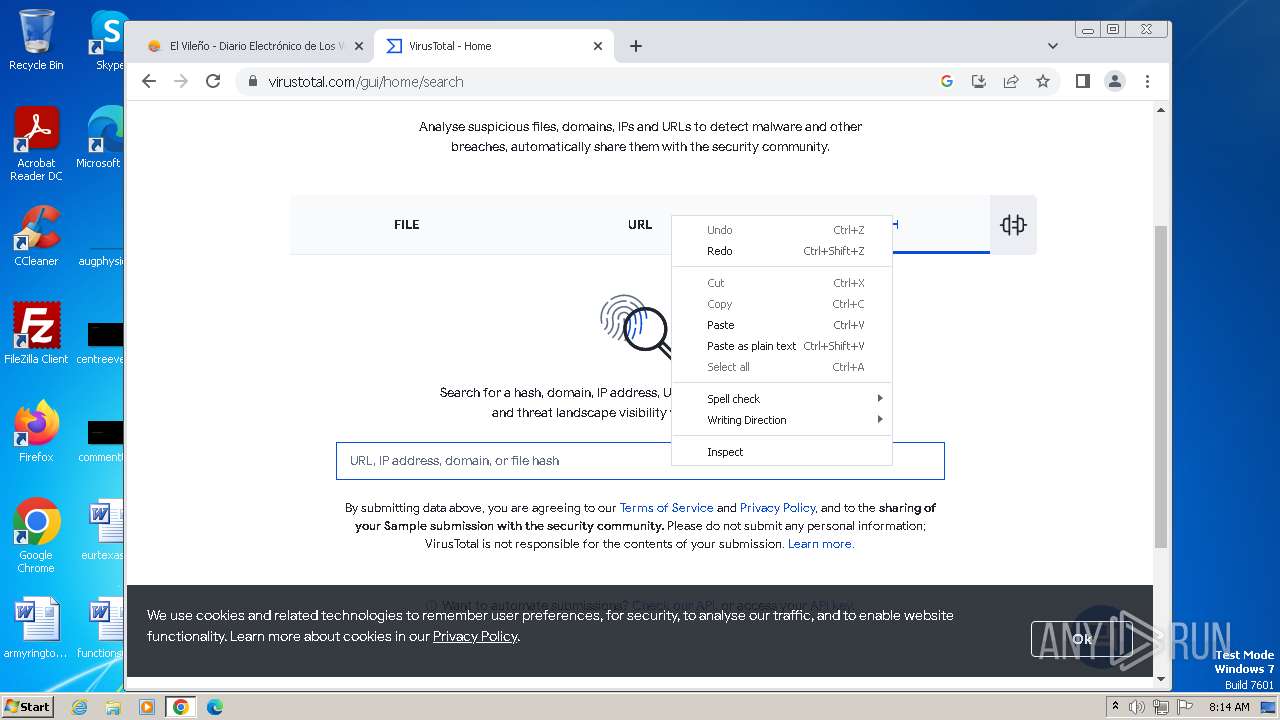Expand Spell check submenu
Screen dimensions: 1280x720
coord(782,399)
